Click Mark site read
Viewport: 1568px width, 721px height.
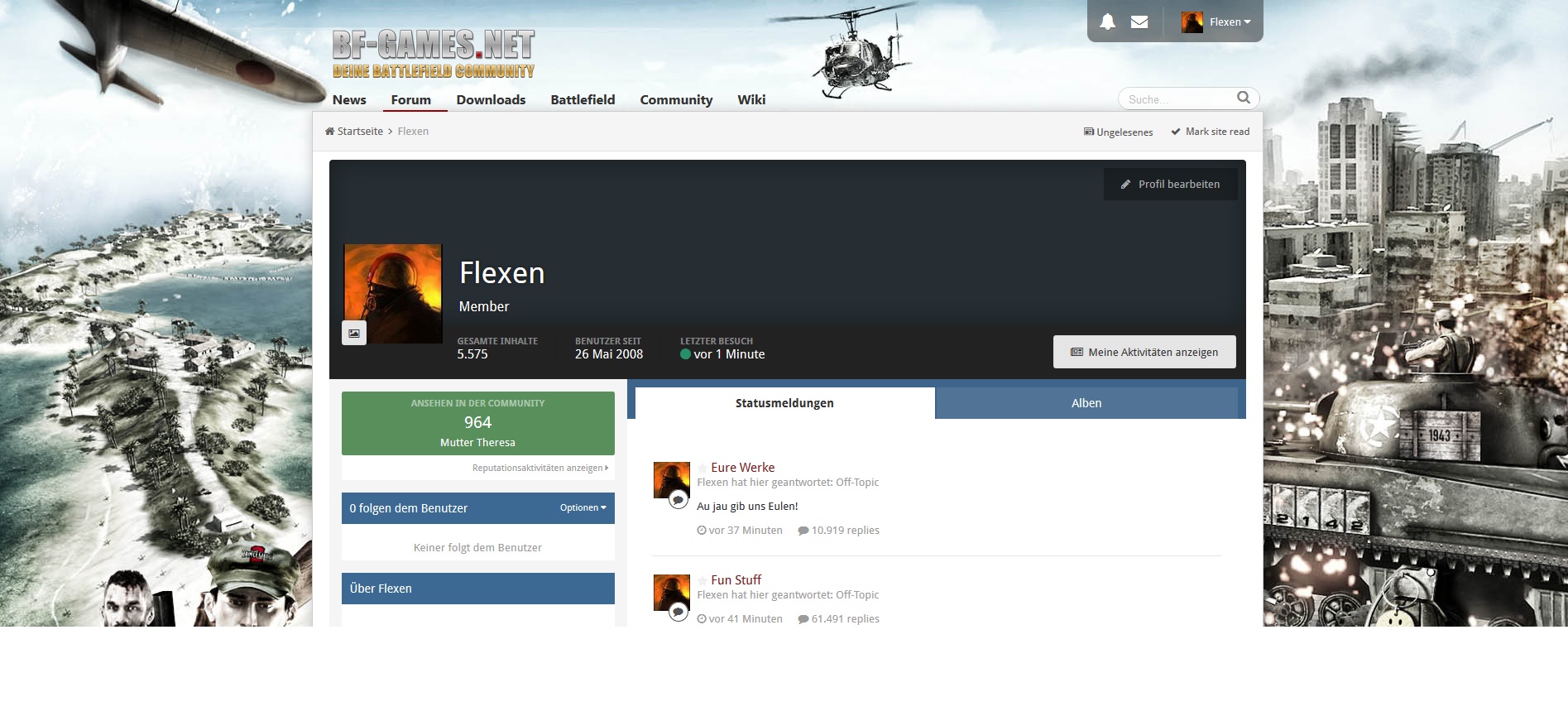(x=1211, y=132)
